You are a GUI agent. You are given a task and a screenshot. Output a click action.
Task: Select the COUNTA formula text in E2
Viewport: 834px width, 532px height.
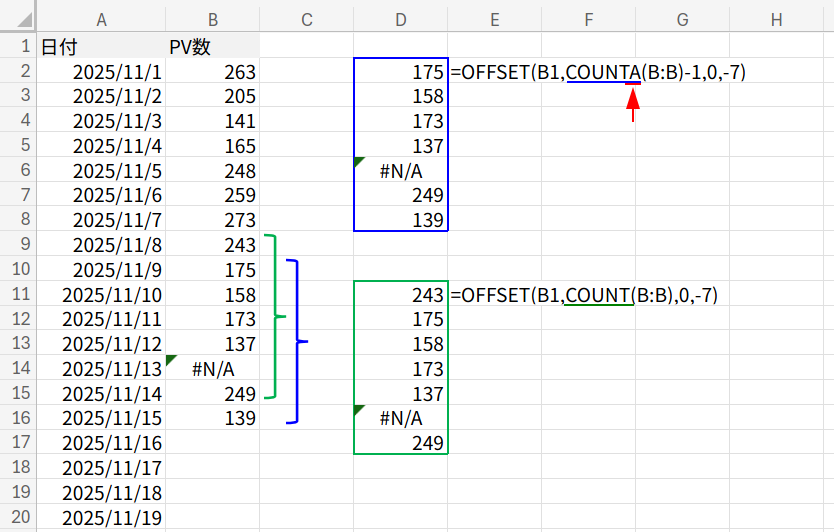click(x=598, y=72)
